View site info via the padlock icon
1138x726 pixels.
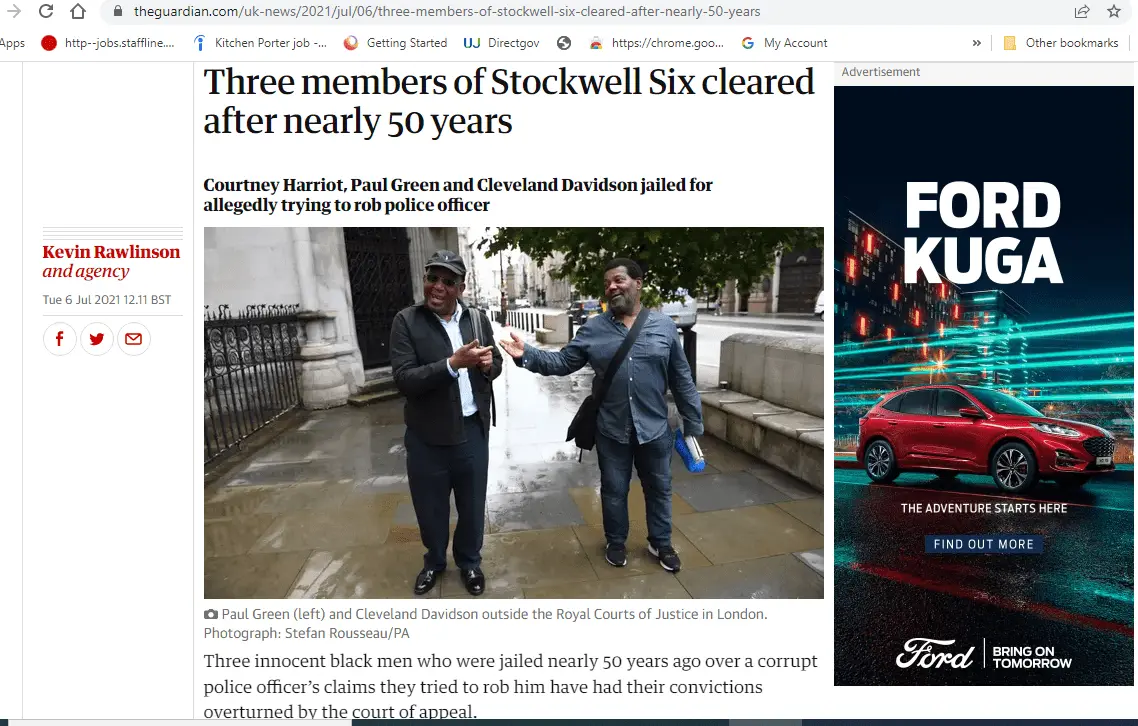click(118, 11)
